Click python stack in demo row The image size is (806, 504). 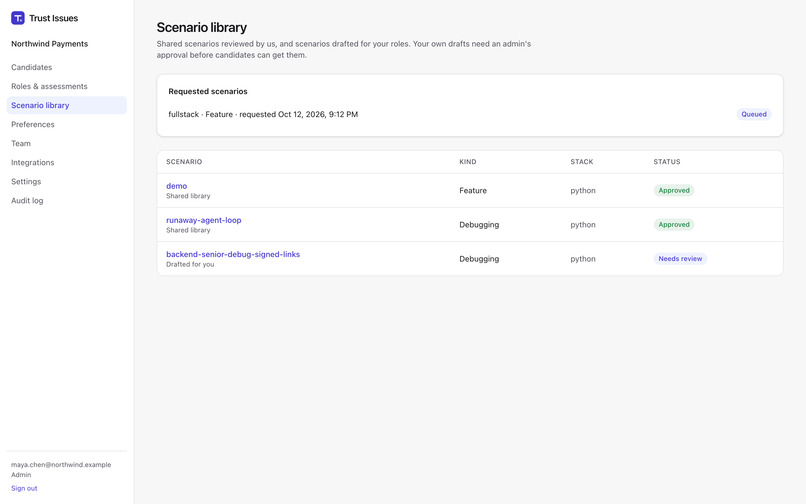[x=583, y=190]
